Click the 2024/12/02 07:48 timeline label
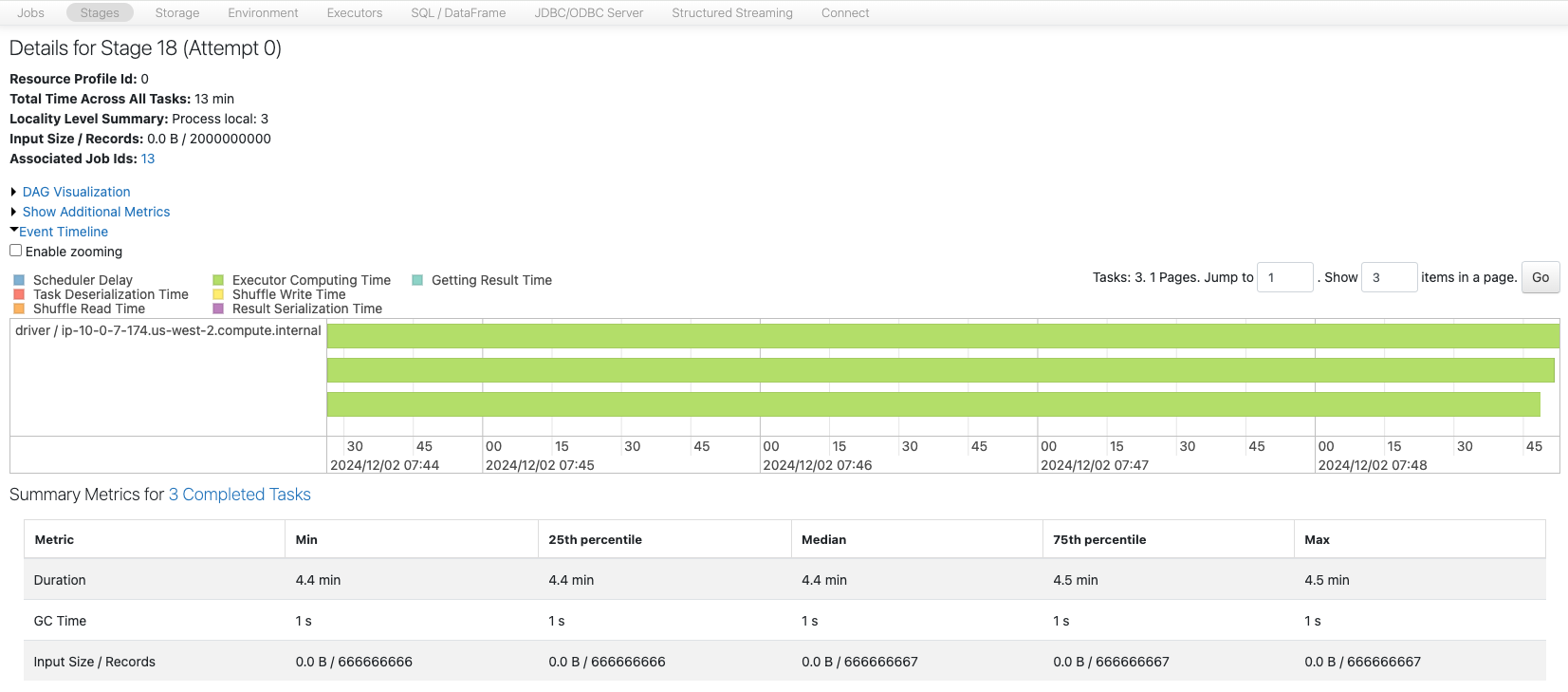 tap(1373, 465)
